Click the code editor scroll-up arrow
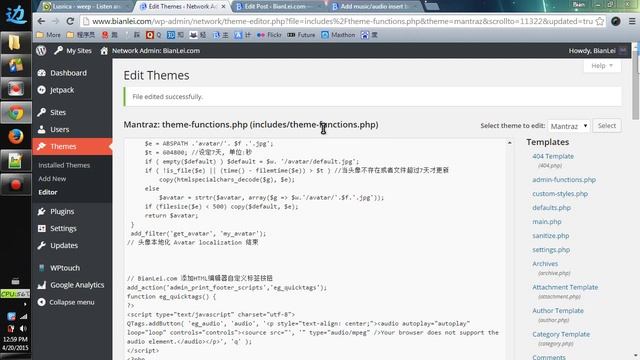Viewport: 640px width, 360px height. [509, 143]
